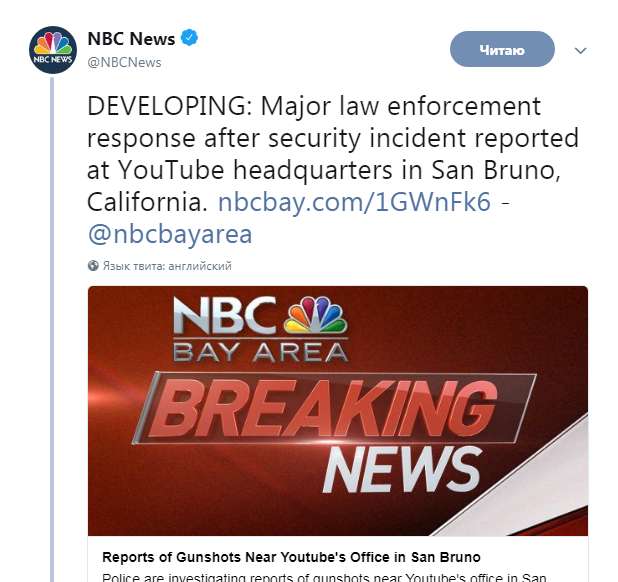Click the @NBCNews handle

[124, 62]
